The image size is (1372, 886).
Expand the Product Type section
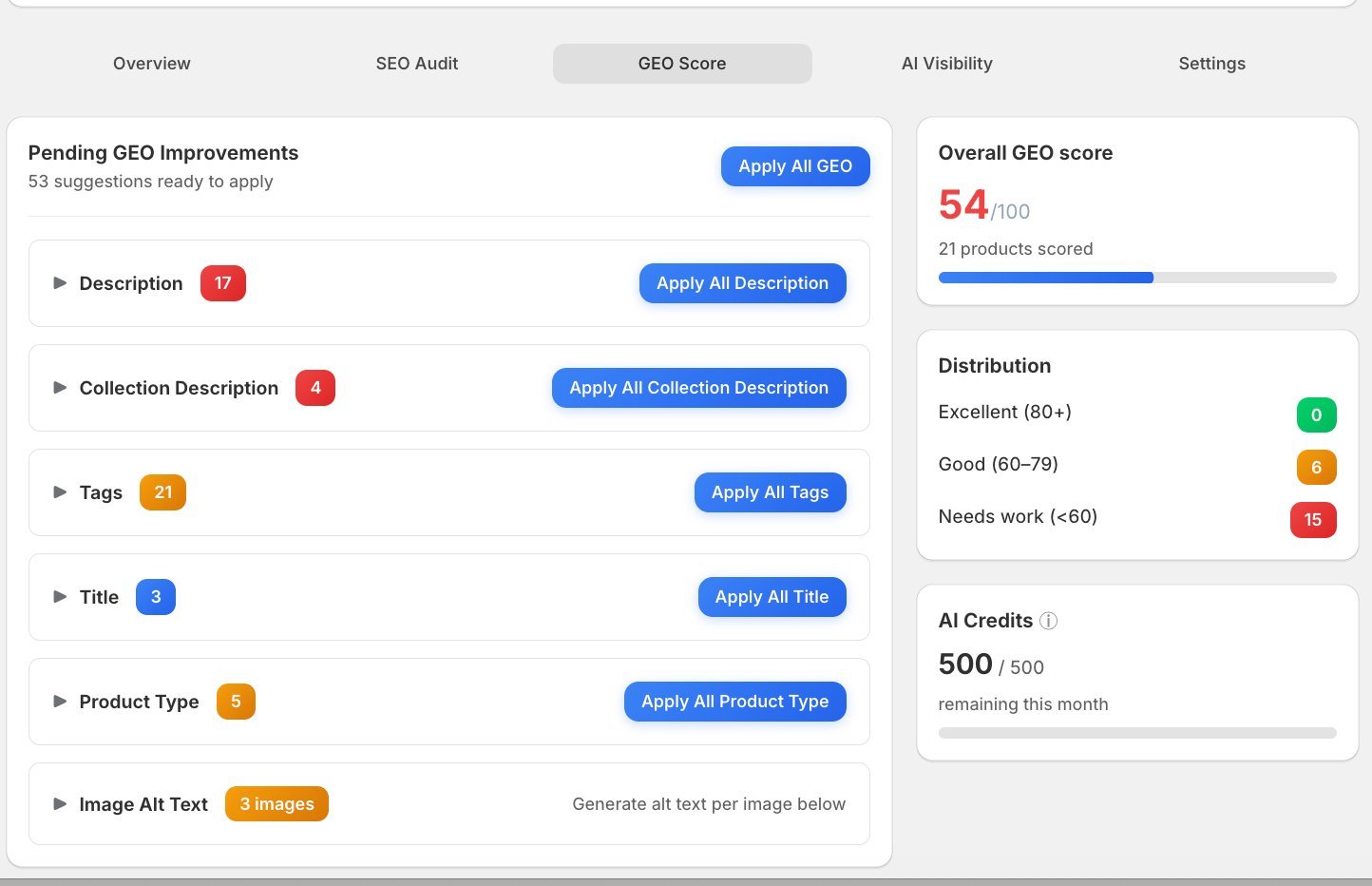click(x=59, y=702)
